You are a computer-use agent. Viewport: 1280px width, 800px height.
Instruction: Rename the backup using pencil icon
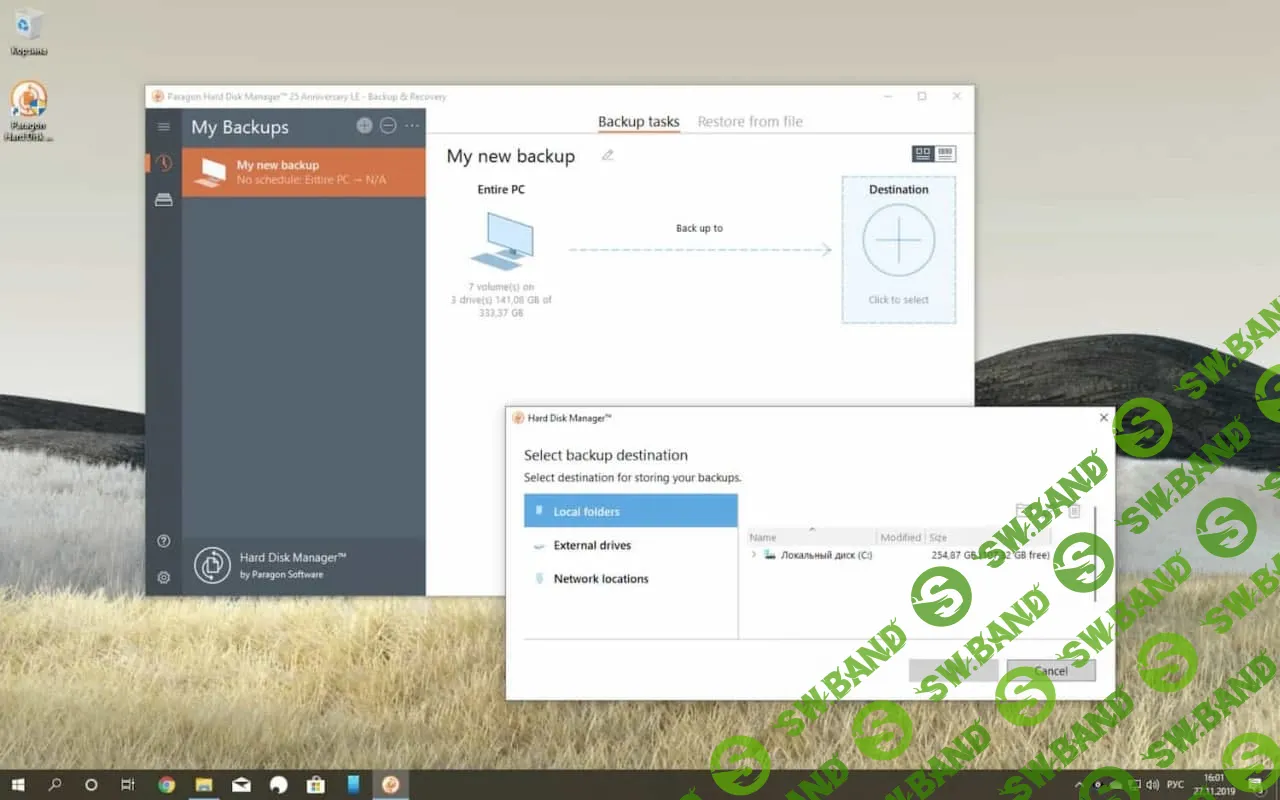[608, 156]
